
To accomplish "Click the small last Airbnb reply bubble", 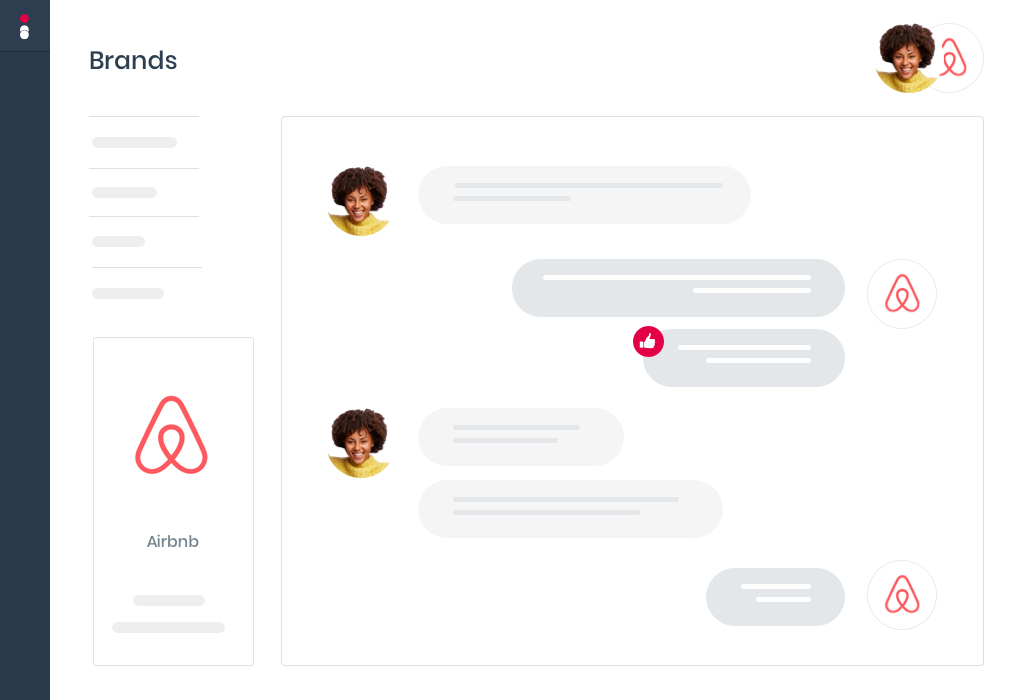I will [x=775, y=597].
